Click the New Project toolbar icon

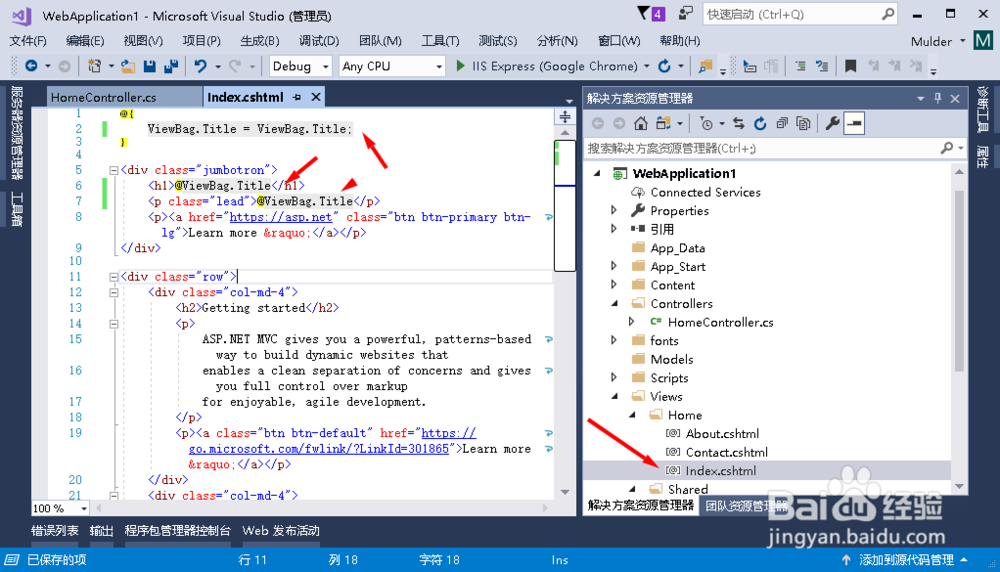click(94, 66)
